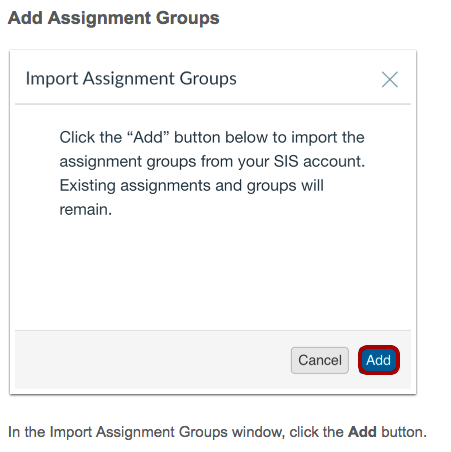Click the text assignments and groups will

[x=222, y=186]
